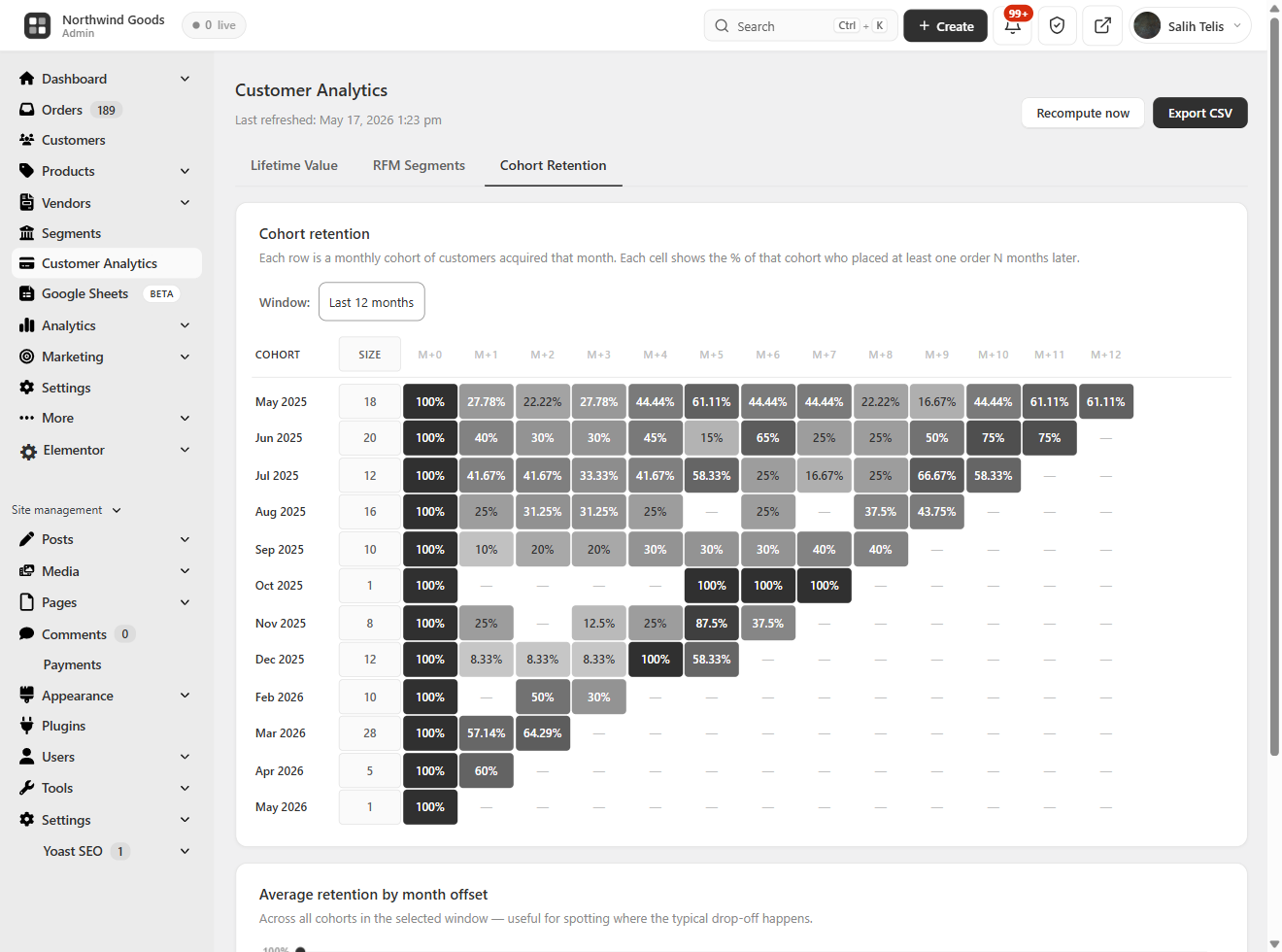Screen dimensions: 1282x952
Task: Click the Northwind Goods logo icon
Action: pos(38,26)
